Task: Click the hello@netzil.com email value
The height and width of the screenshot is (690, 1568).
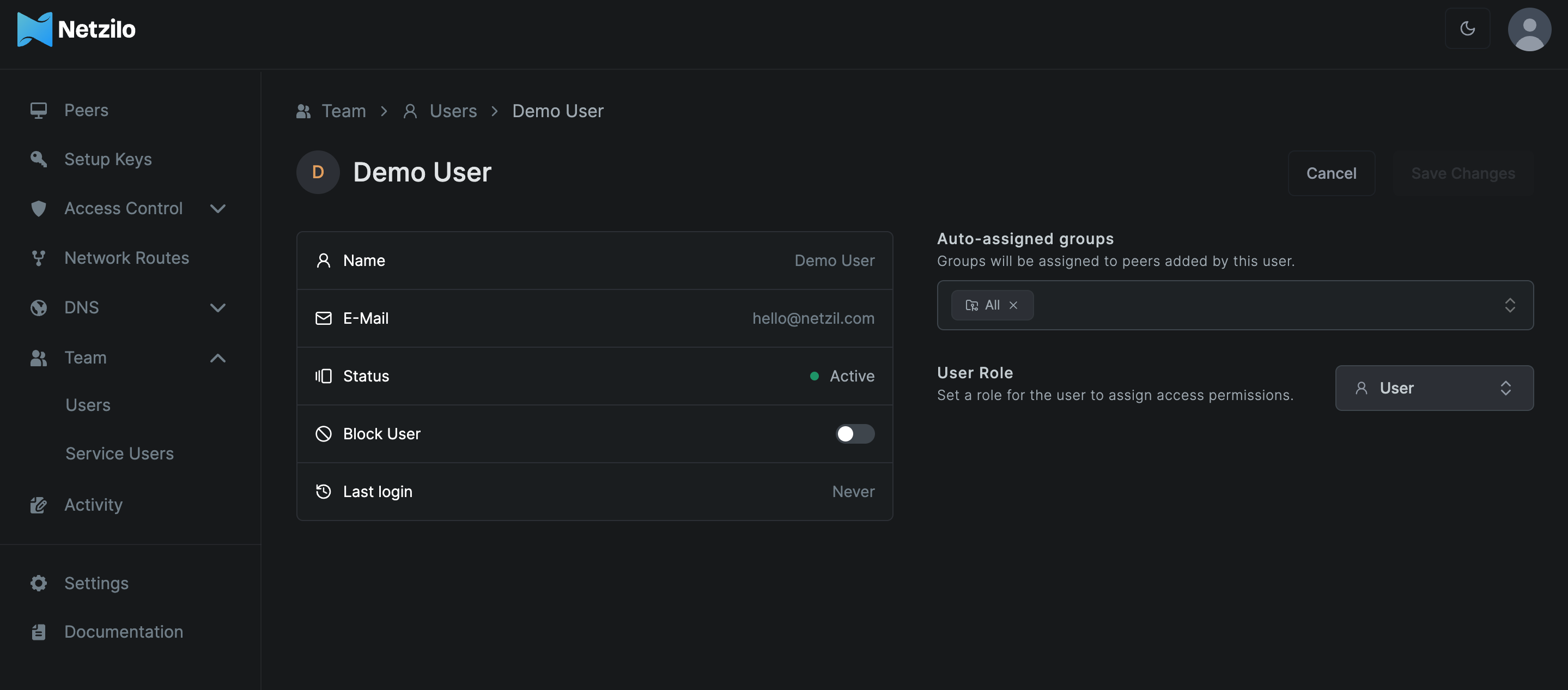Action: tap(813, 318)
